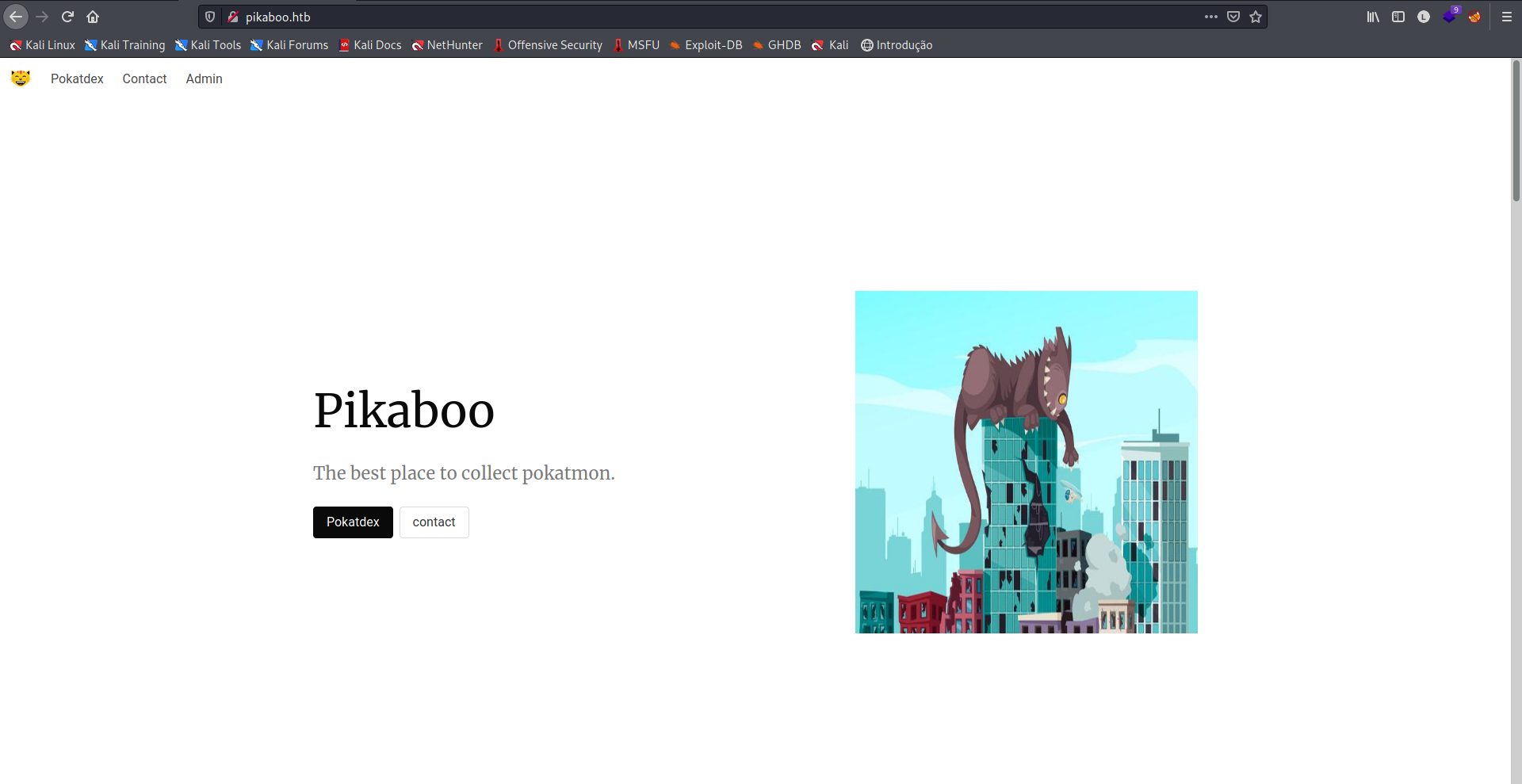Screen dimensions: 1522x784
Task: Open the Pokatdex nav menu item
Action: (x=77, y=78)
